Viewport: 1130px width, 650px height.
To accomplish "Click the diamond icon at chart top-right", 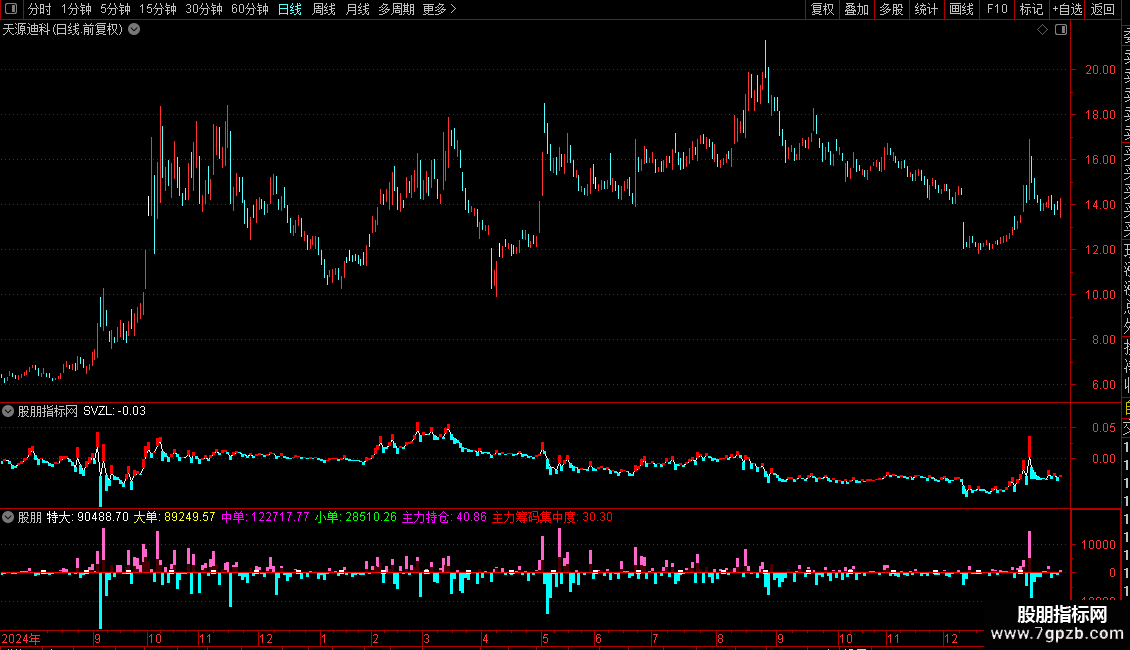I will [1042, 30].
